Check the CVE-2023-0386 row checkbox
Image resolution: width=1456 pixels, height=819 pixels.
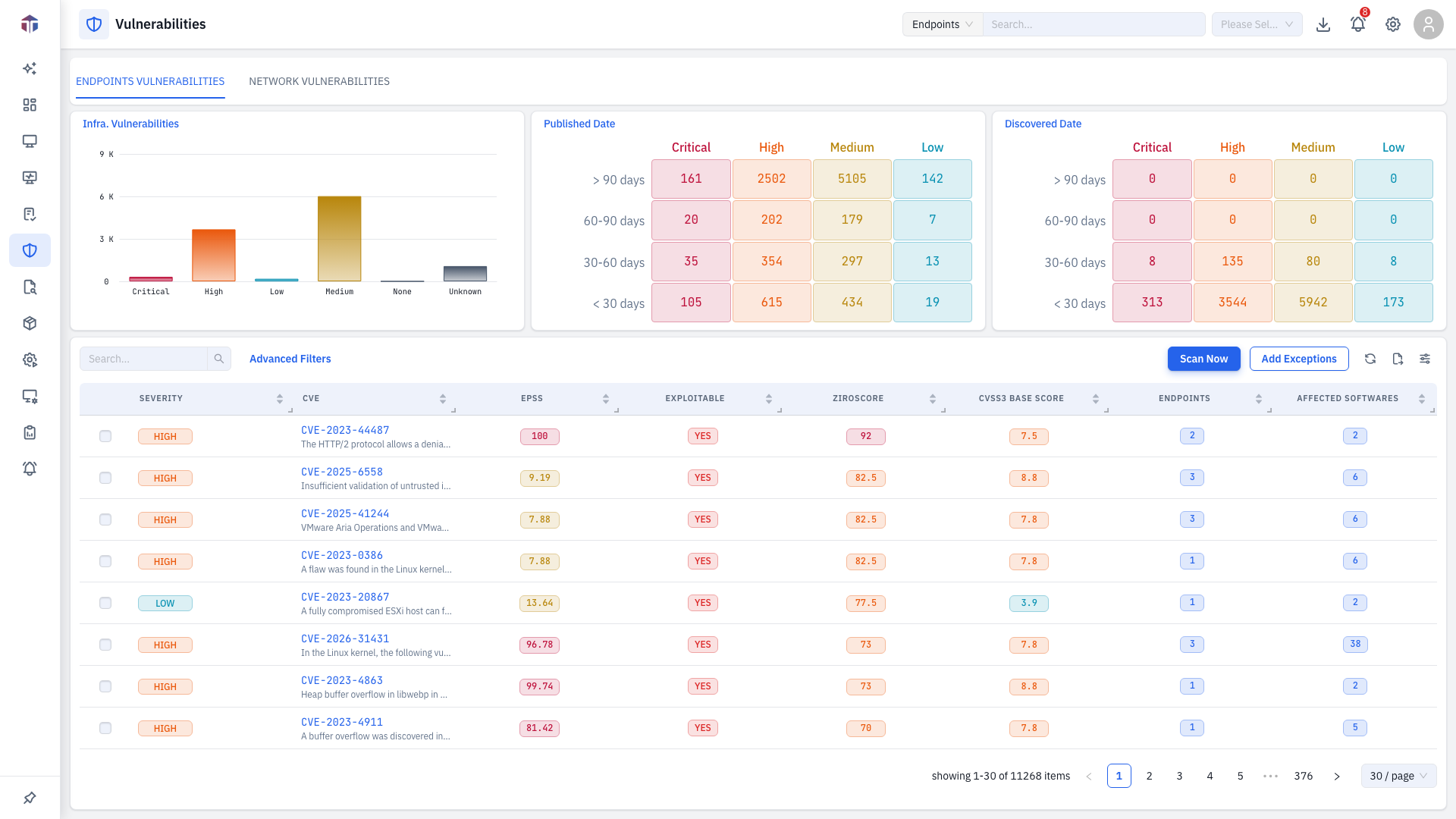point(105,561)
